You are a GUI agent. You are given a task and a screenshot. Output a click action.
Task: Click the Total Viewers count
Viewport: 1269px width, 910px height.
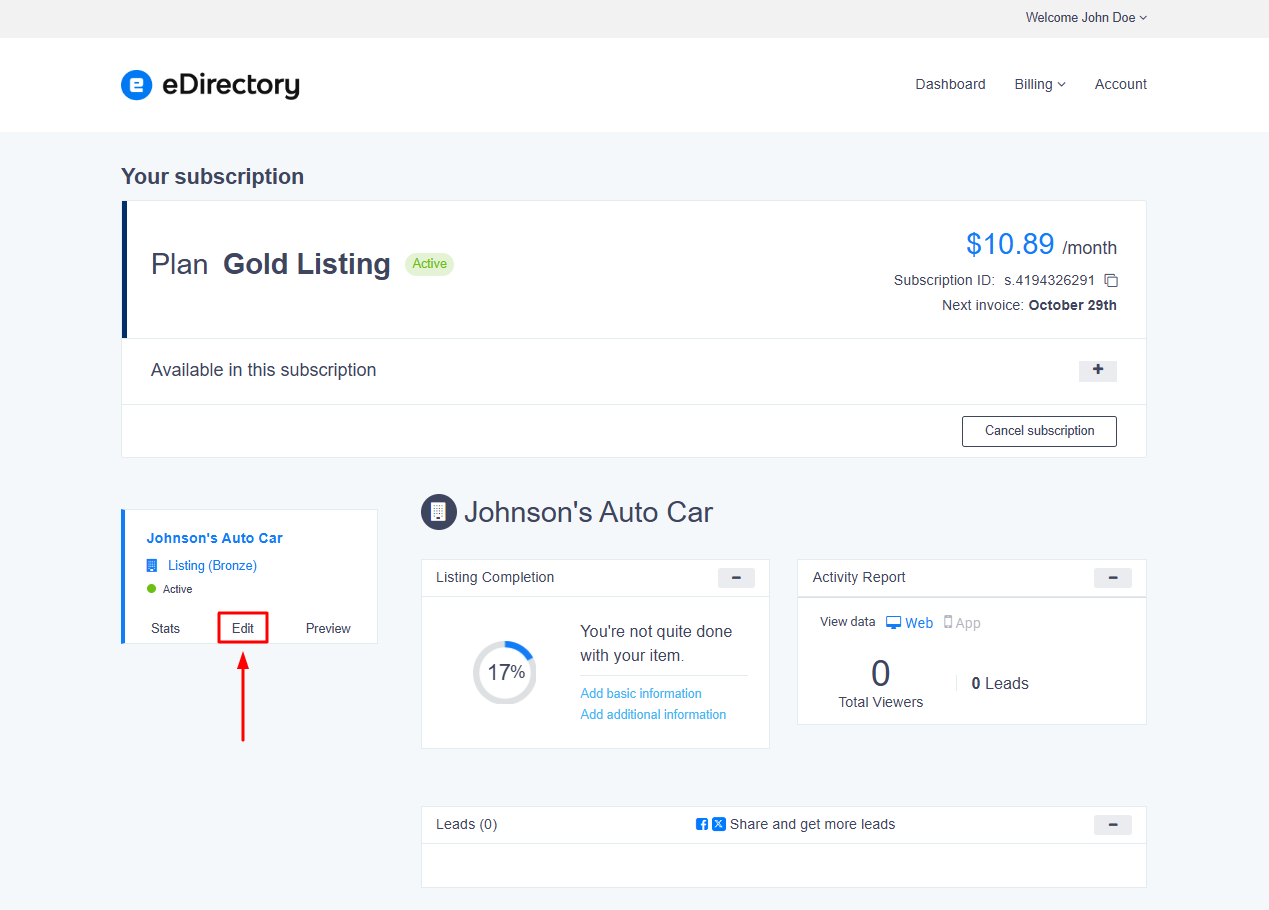pos(881,683)
